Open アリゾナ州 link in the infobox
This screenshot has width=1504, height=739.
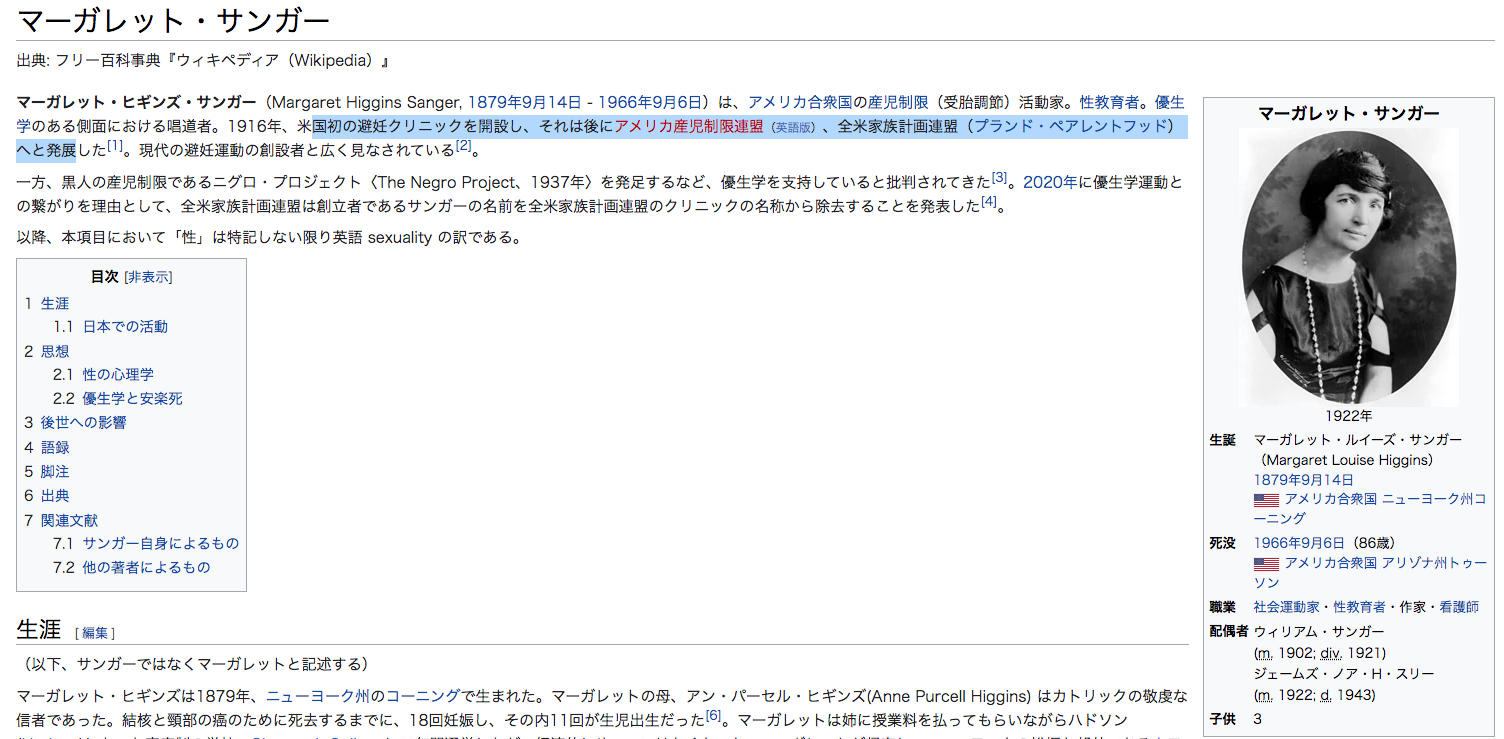pos(1412,563)
